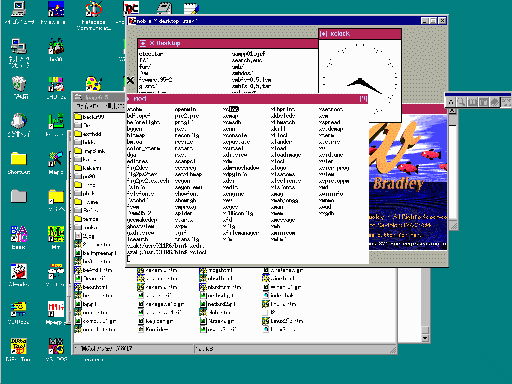Click the file window scroll down arrow
This screenshot has height=384, width=512.
tap(425, 338)
